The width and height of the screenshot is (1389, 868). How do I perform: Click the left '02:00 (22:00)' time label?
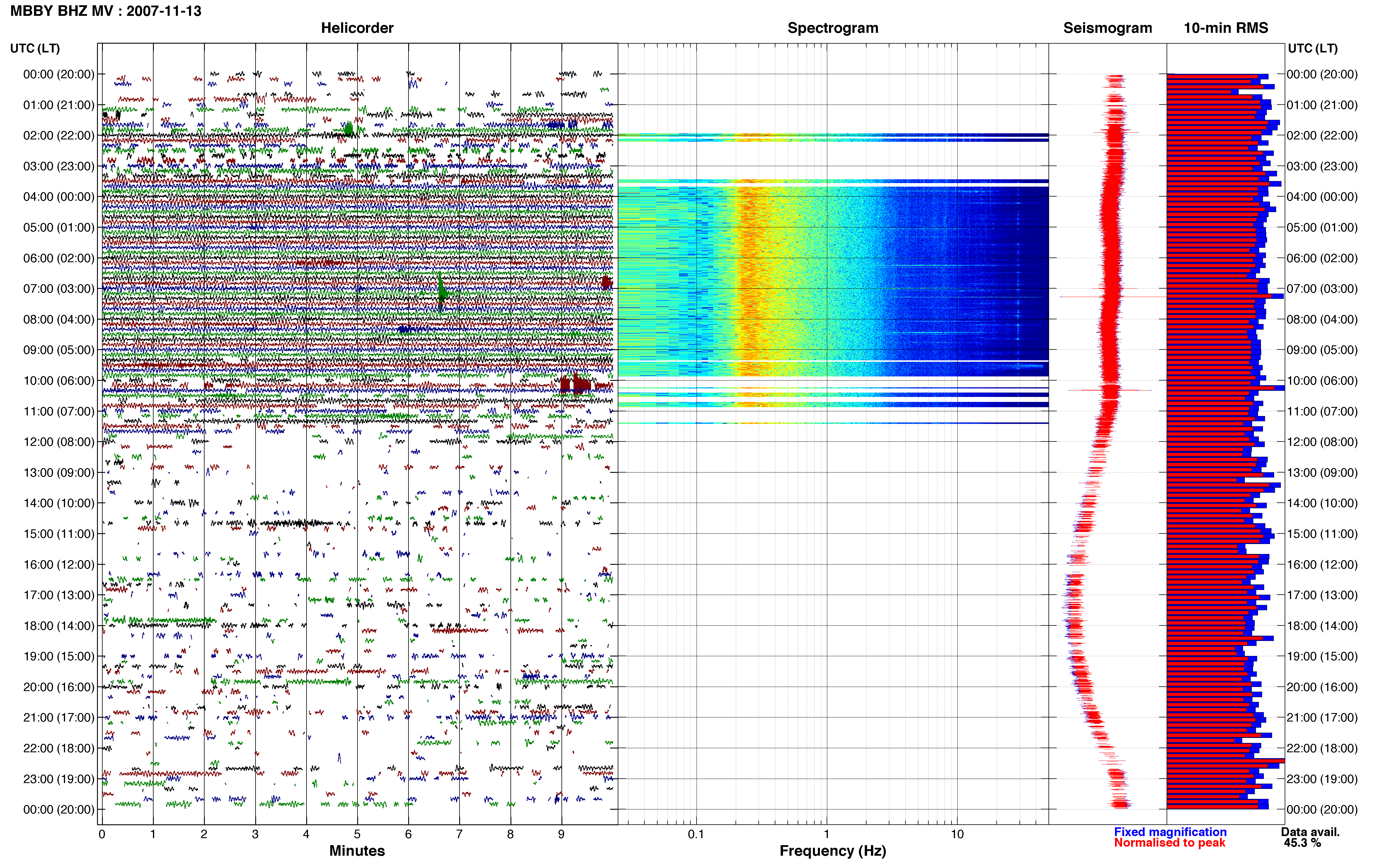pyautogui.click(x=59, y=135)
